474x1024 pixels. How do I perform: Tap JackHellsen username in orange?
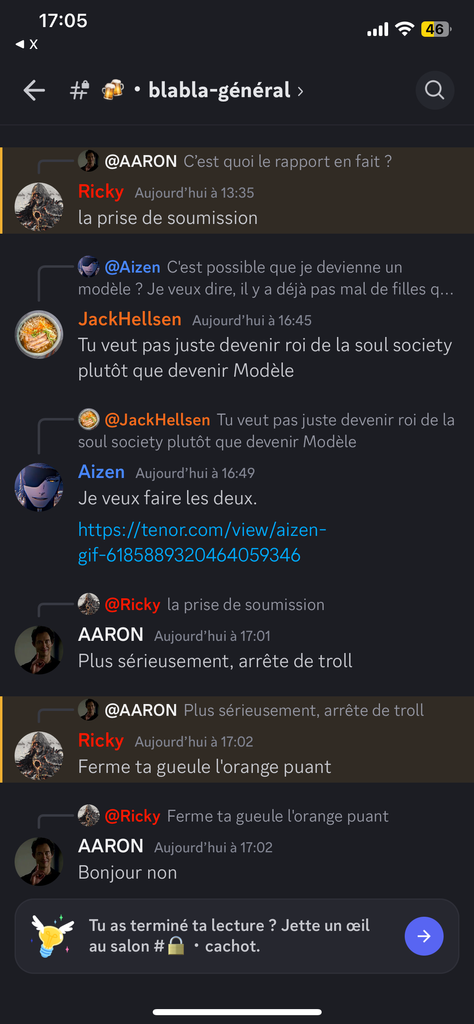click(x=129, y=319)
